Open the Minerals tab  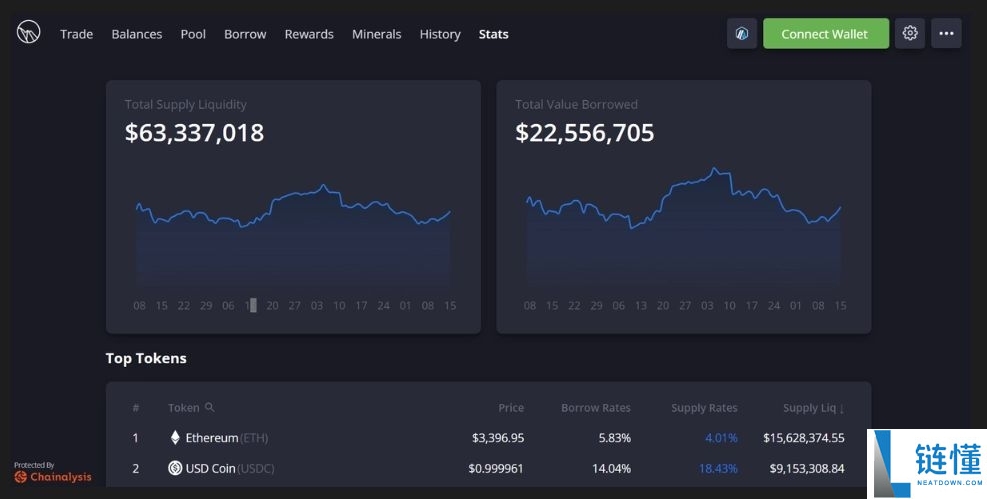pos(376,34)
